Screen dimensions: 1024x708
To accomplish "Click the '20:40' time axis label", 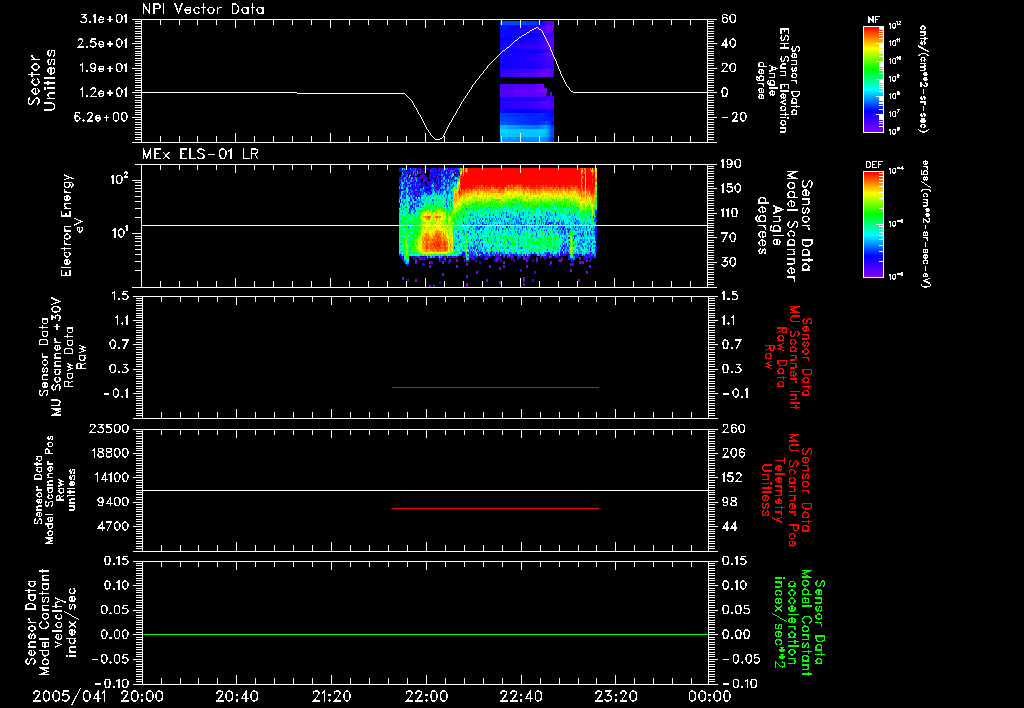I will tap(236, 697).
